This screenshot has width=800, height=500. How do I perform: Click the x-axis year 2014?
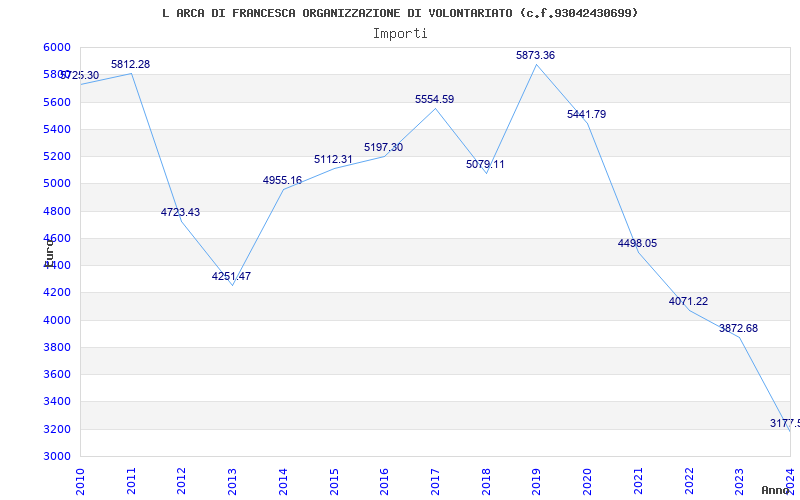coord(283,481)
